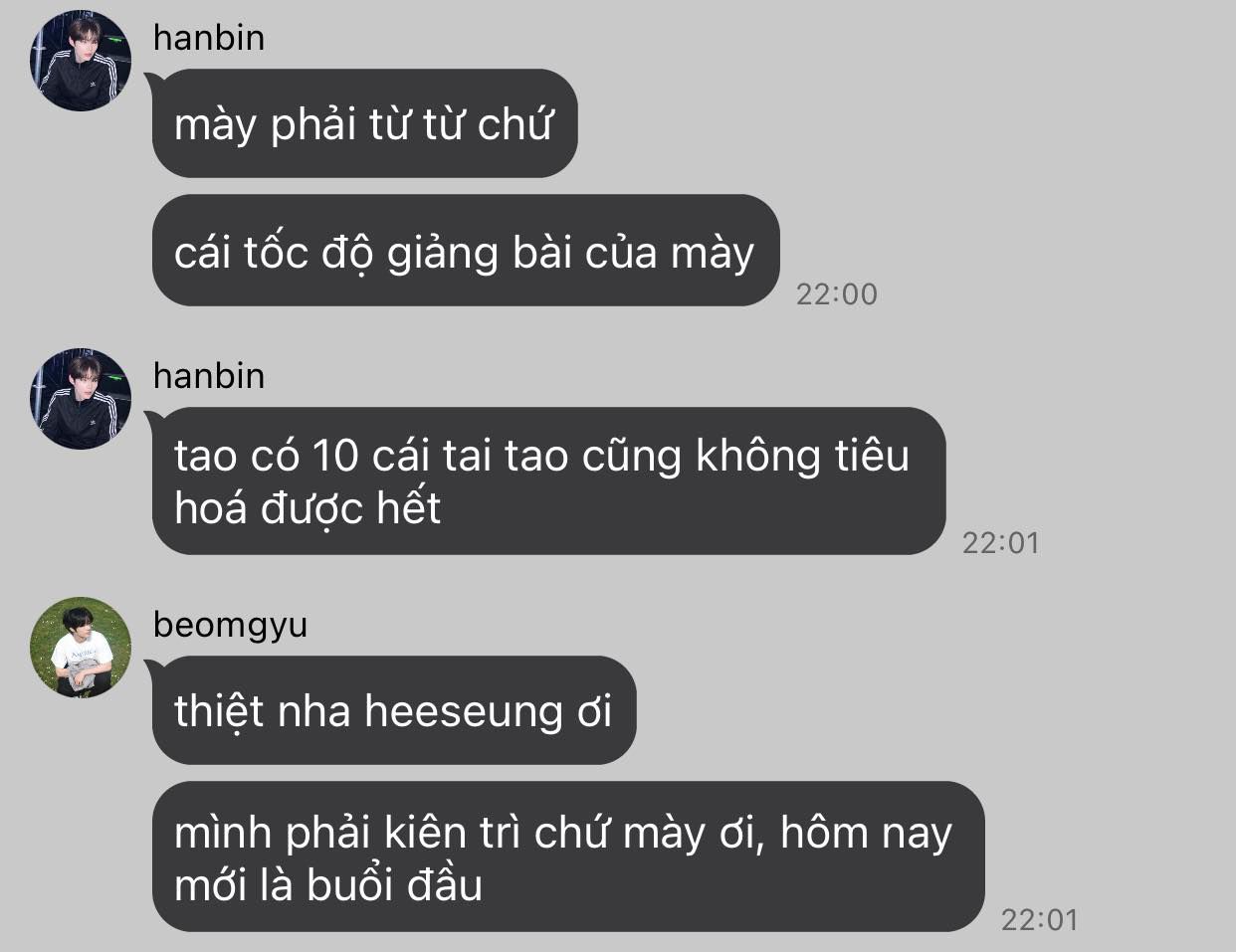
Task: Click the beomgyu sender name
Action: pos(230,626)
